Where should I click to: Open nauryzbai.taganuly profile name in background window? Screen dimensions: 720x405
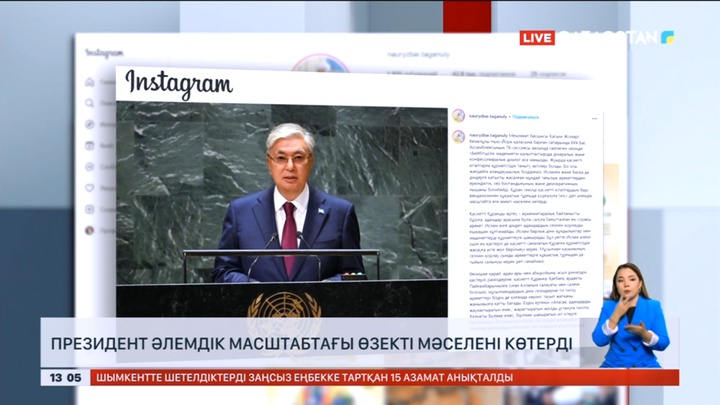[418, 55]
